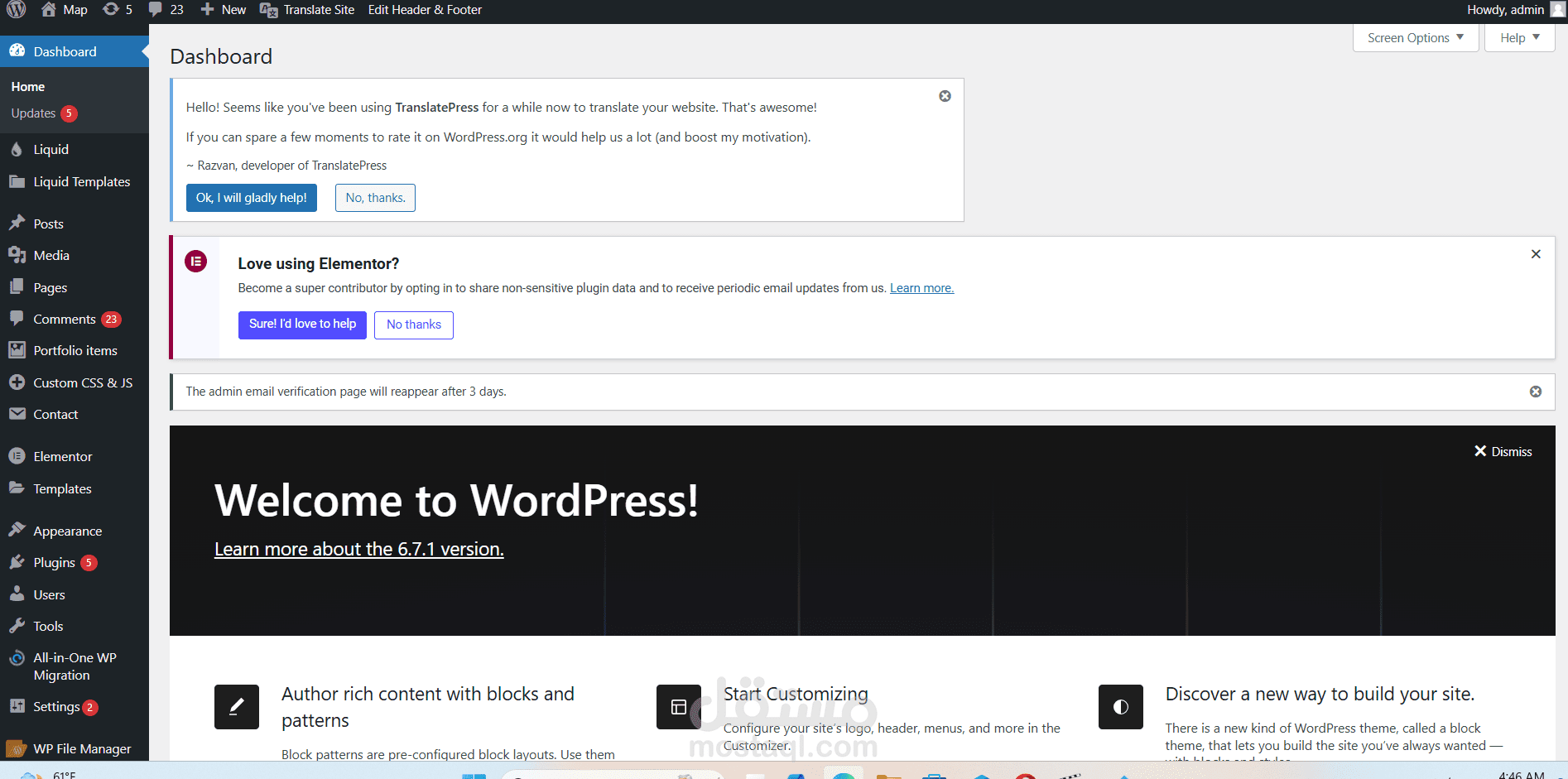This screenshot has width=1568, height=779.
Task: Visit the Map site home icon
Action: click(49, 10)
